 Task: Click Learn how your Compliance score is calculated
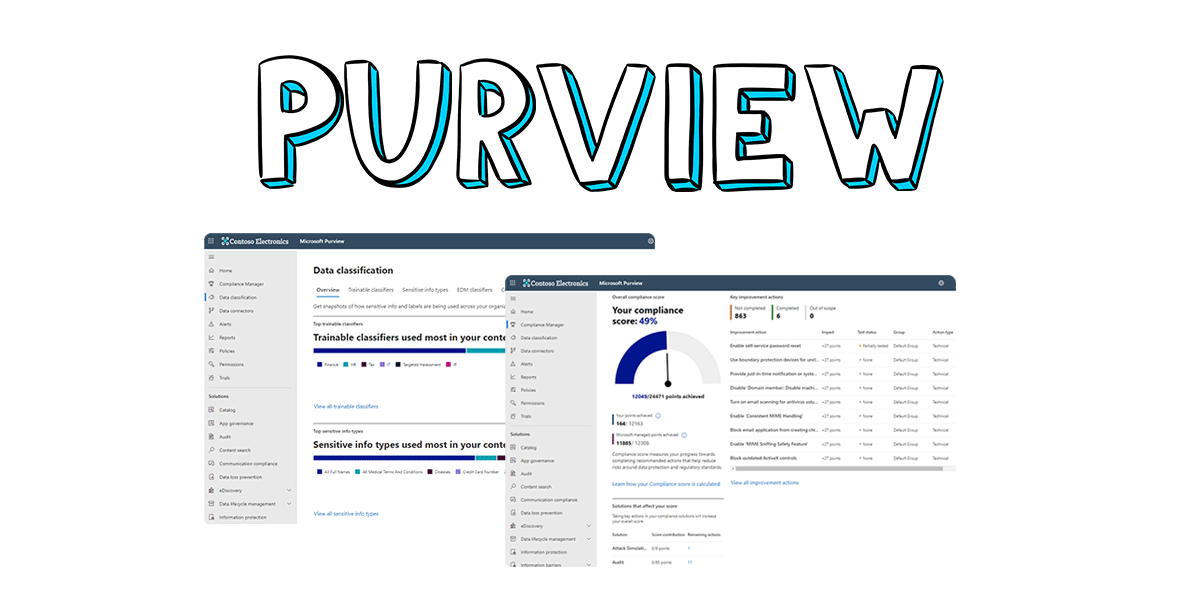(x=665, y=484)
